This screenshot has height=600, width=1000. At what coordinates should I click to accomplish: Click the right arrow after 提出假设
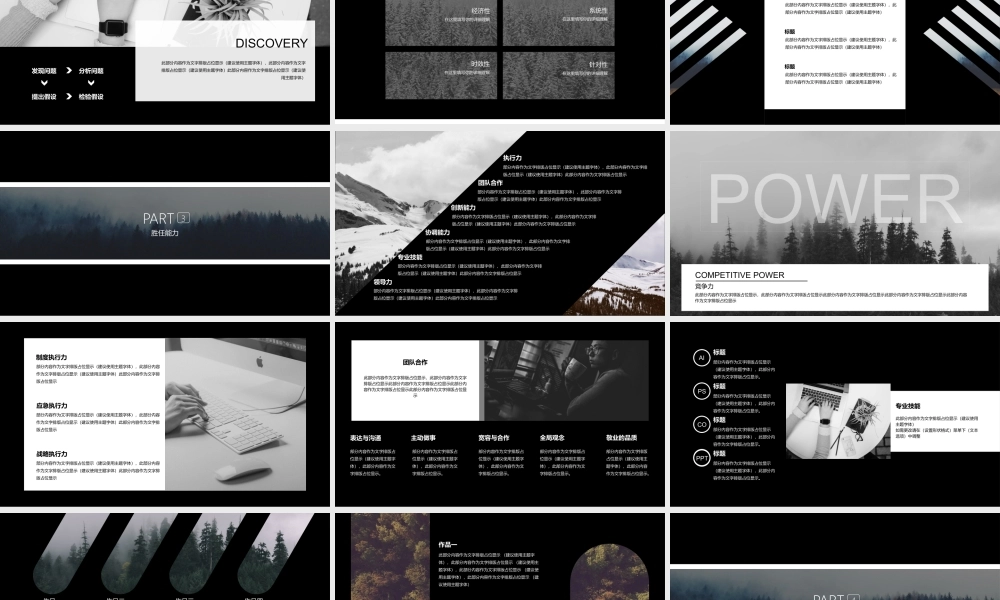pyautogui.click(x=69, y=97)
